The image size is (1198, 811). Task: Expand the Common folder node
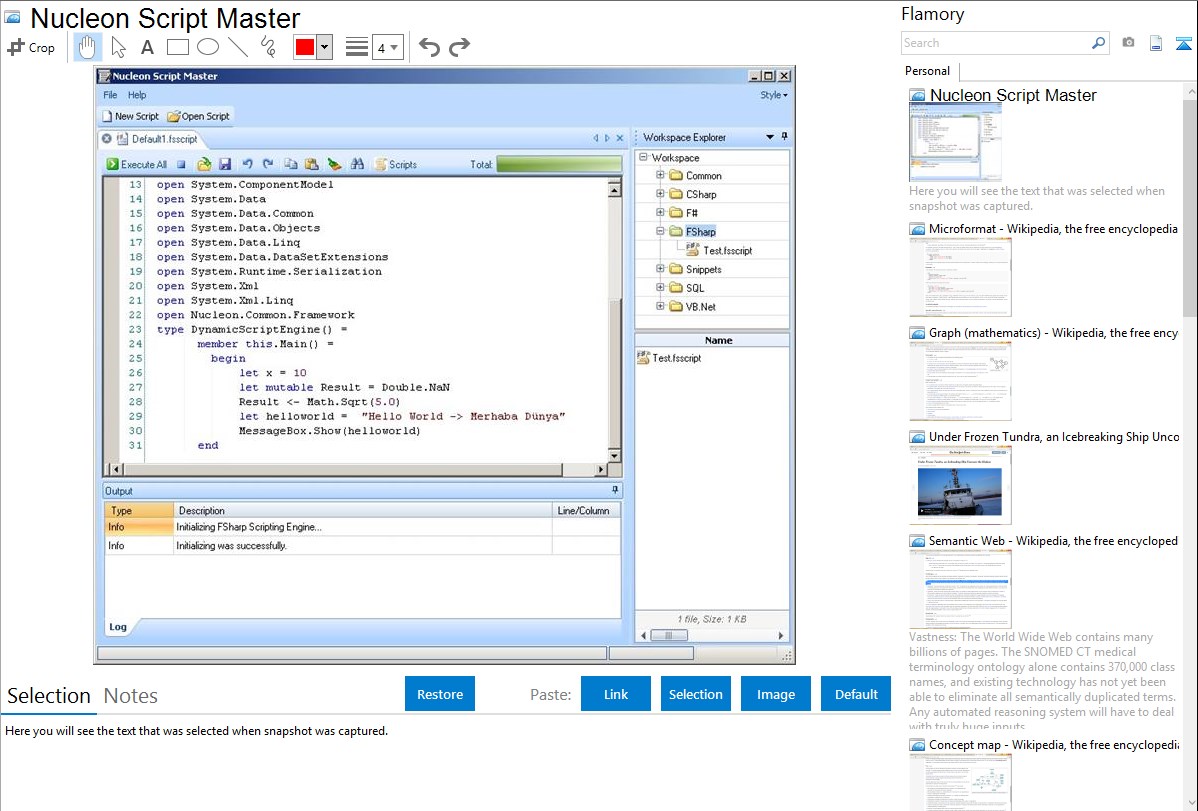660,175
